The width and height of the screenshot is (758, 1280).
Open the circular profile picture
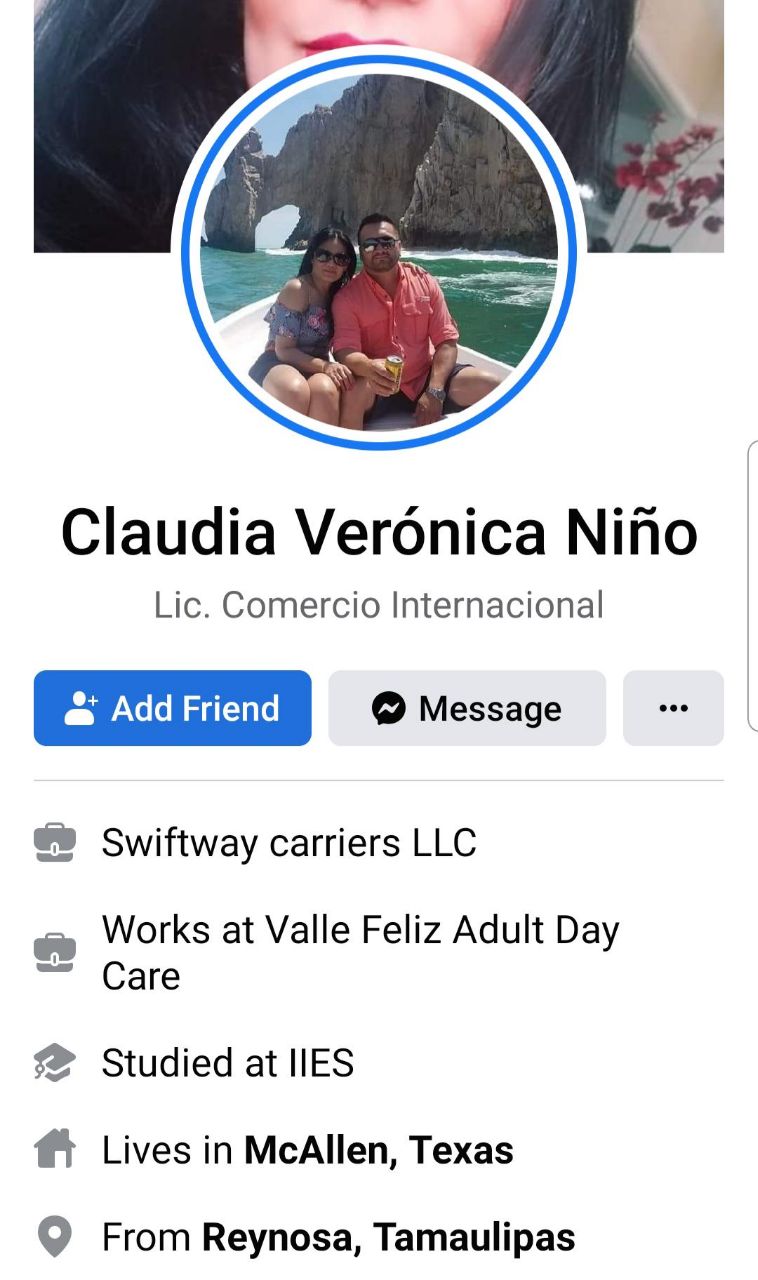click(x=379, y=252)
